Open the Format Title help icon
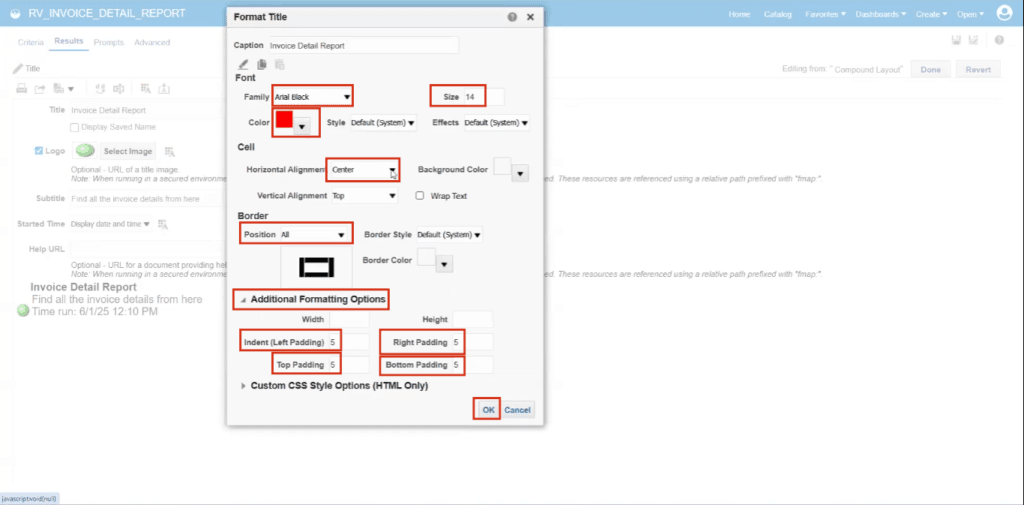Screen dimensions: 1024x505 click(513, 17)
